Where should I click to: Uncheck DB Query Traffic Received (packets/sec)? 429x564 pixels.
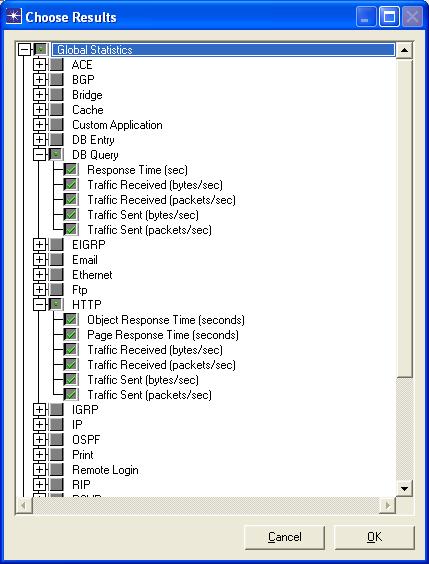[71, 200]
